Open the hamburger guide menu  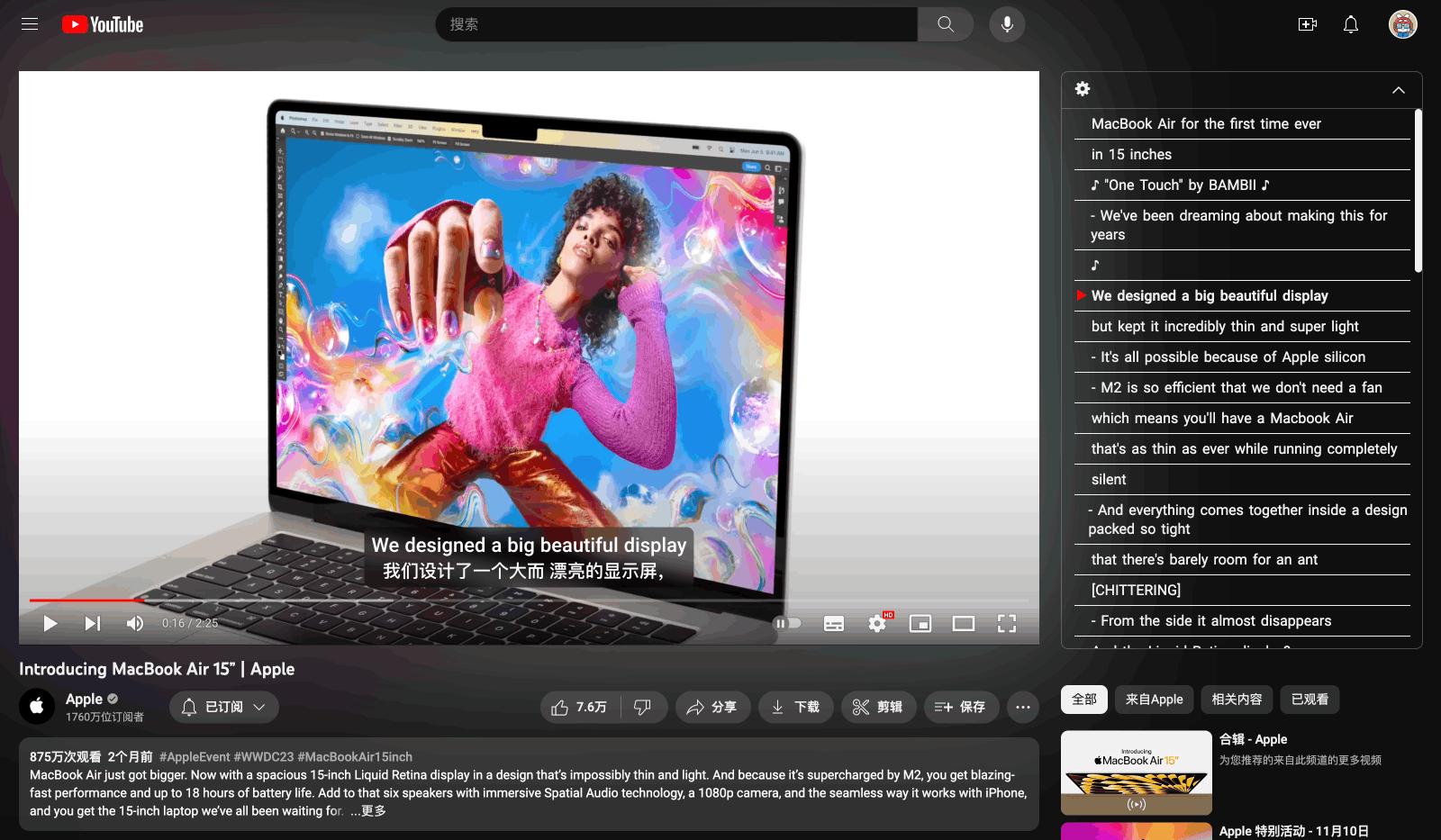click(x=30, y=24)
